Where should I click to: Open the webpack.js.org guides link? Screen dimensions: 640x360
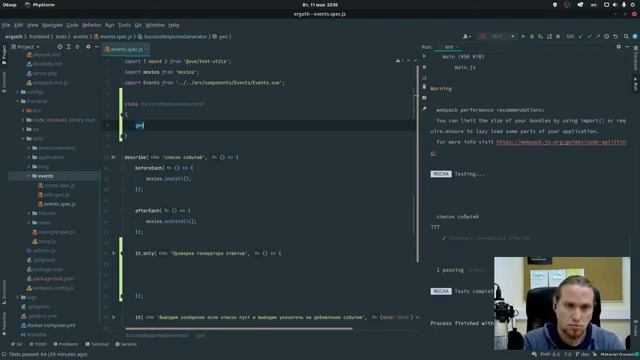pos(561,142)
